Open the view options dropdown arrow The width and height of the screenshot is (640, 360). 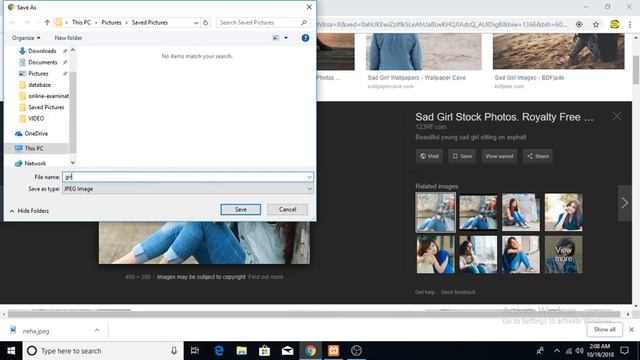click(x=286, y=38)
